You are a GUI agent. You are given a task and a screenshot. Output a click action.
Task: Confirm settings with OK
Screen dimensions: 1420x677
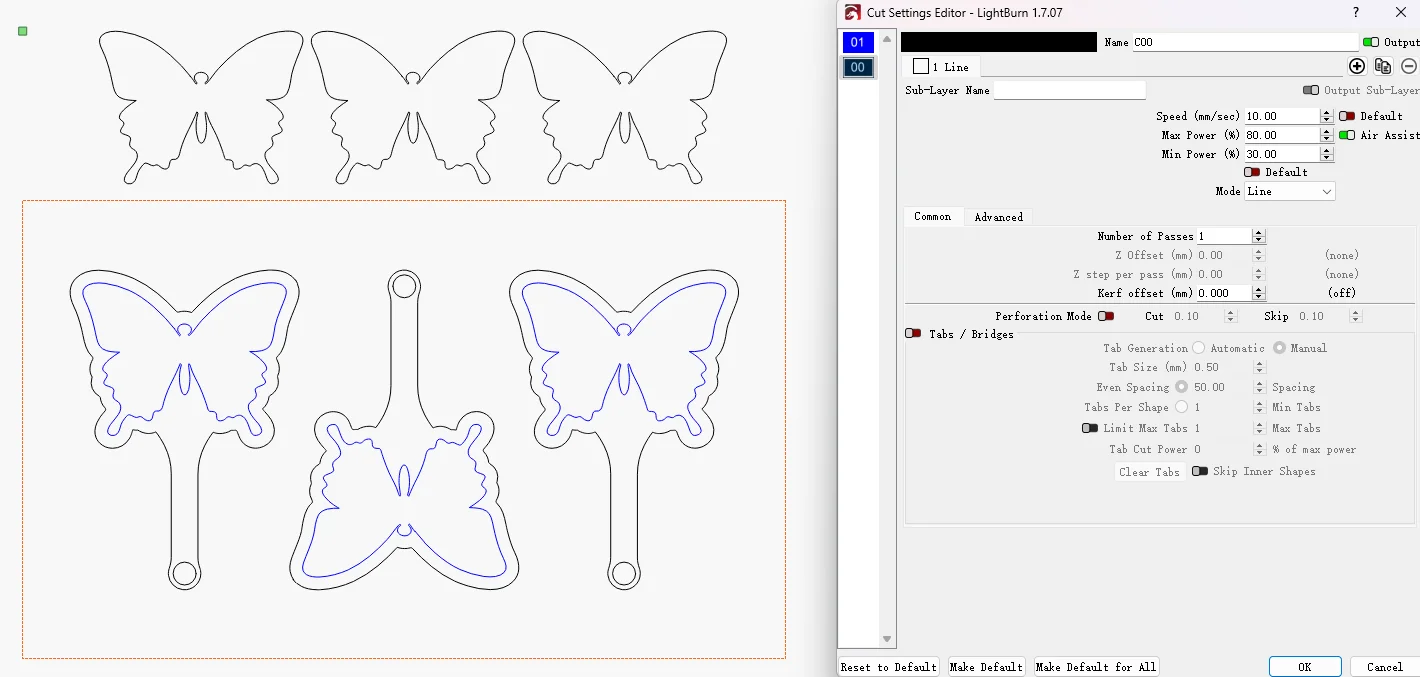click(1305, 667)
